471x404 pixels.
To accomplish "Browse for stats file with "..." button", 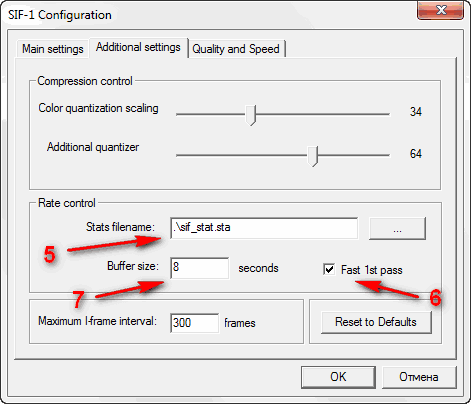I will (397, 228).
